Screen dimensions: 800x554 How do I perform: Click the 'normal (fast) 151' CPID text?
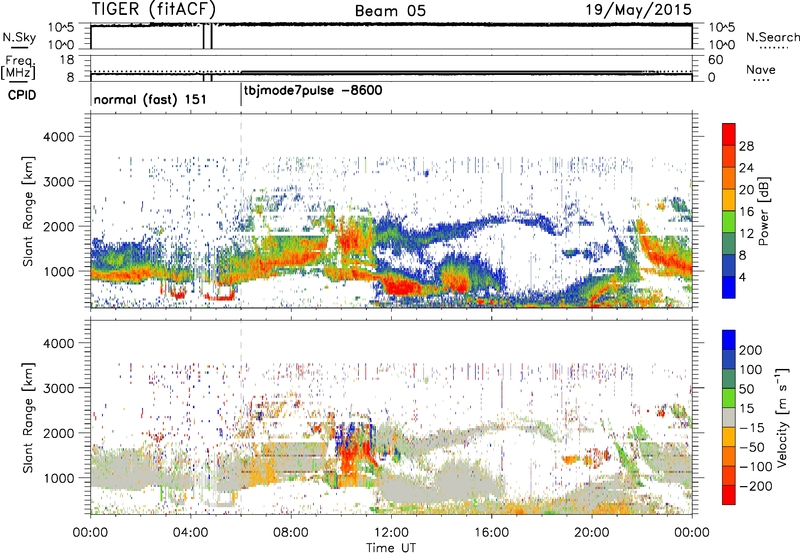(150, 99)
